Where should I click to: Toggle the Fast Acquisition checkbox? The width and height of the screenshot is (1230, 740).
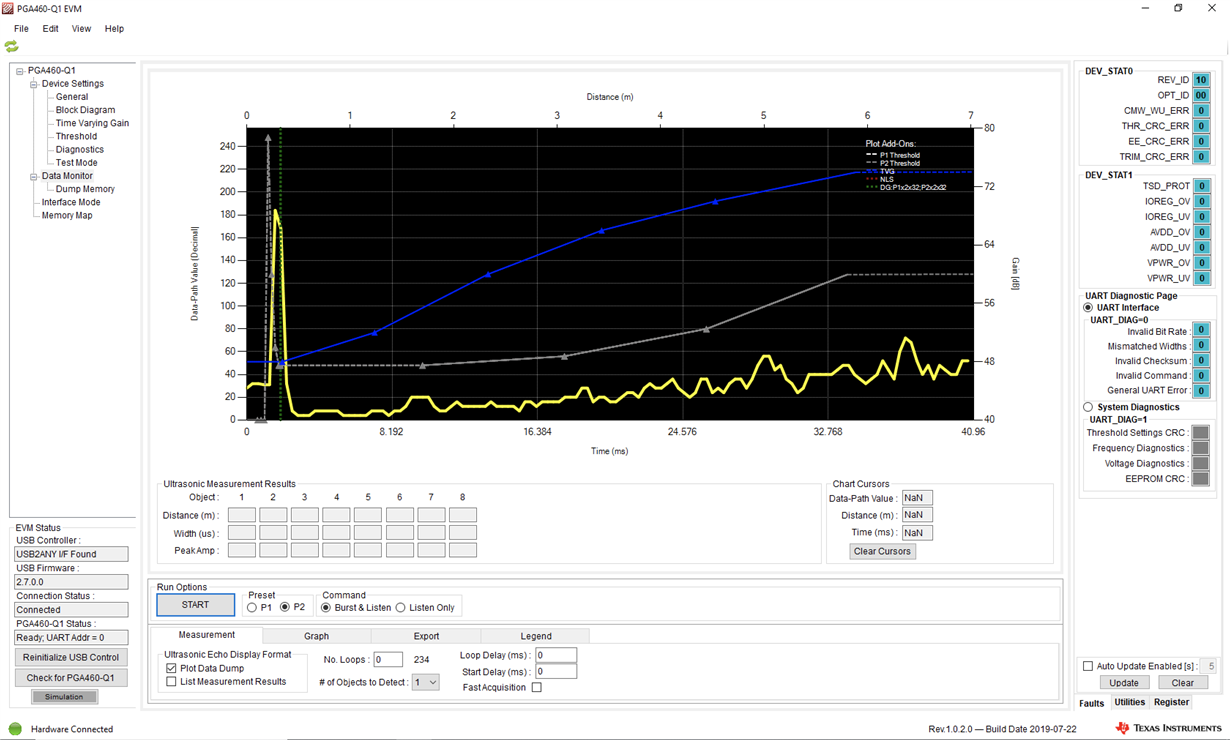(537, 688)
